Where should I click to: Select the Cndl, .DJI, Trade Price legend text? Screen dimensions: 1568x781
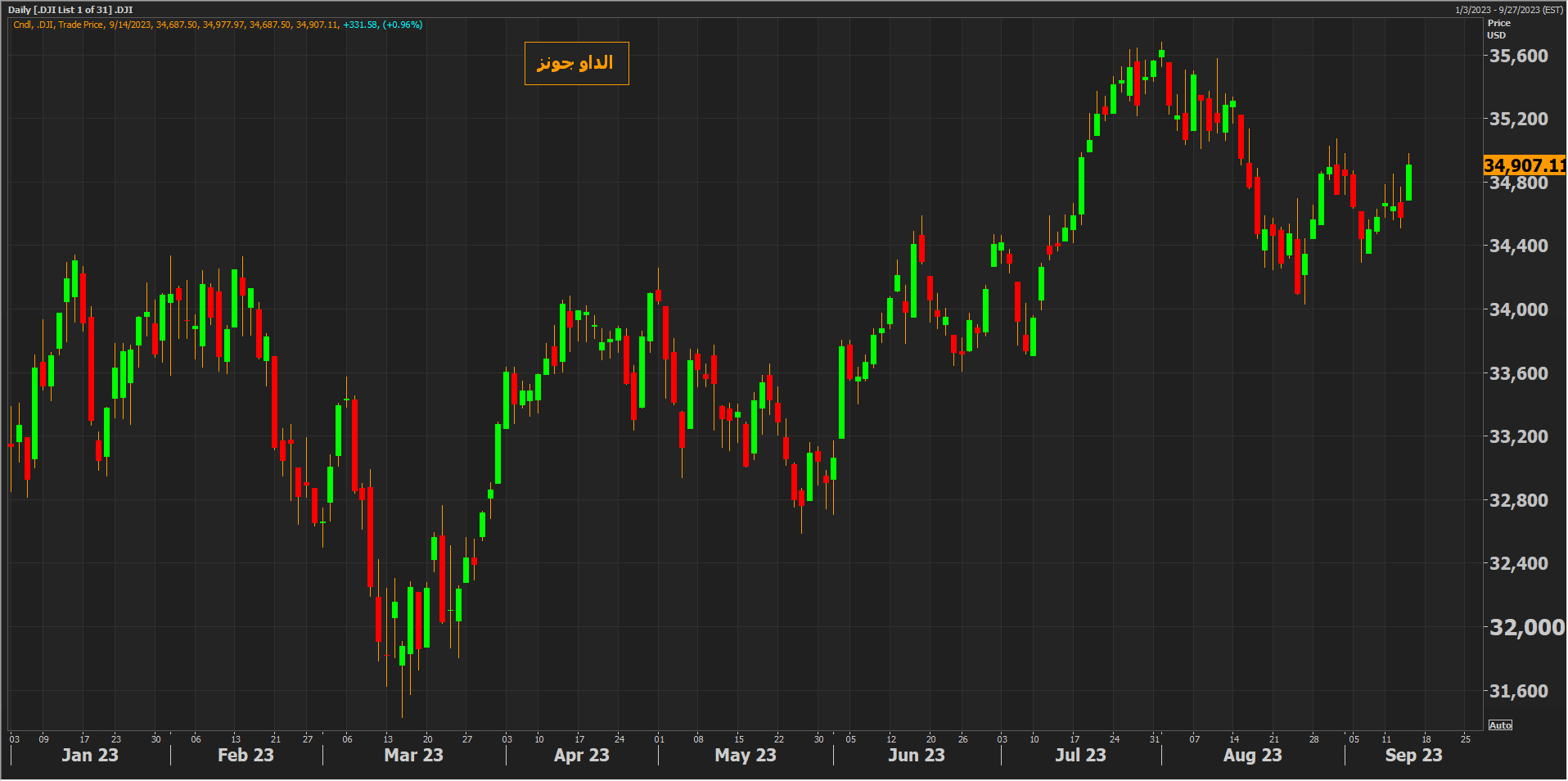pyautogui.click(x=58, y=25)
